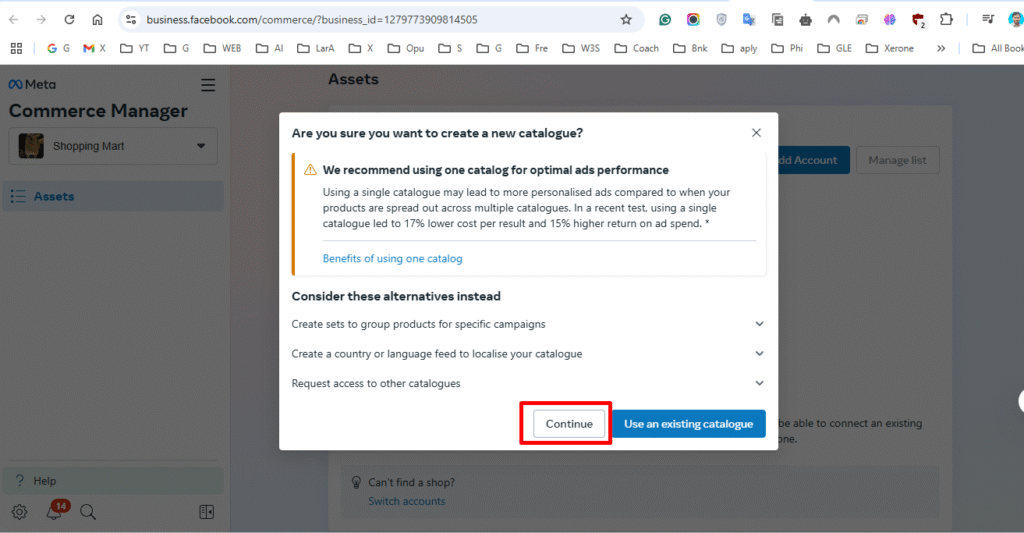Click the robot extension icon
Screen dimensions: 1024x533
coord(805,20)
